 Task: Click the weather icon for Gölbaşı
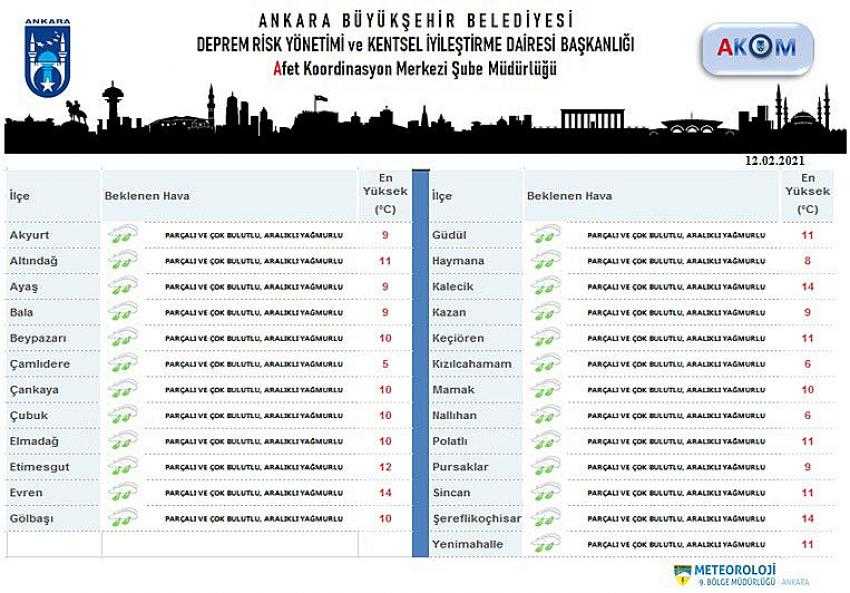[122, 519]
